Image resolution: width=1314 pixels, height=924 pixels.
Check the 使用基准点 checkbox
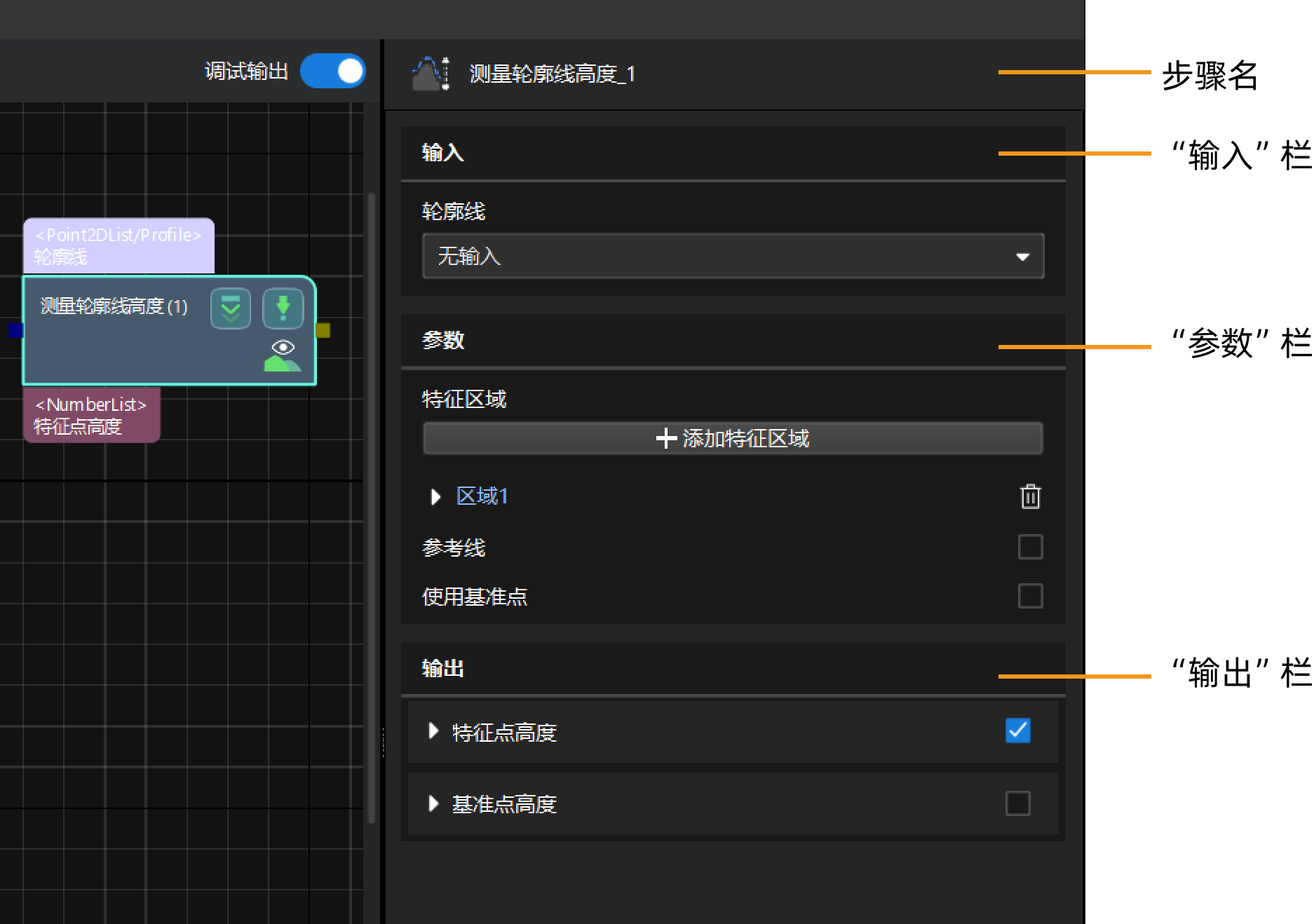[x=1030, y=596]
